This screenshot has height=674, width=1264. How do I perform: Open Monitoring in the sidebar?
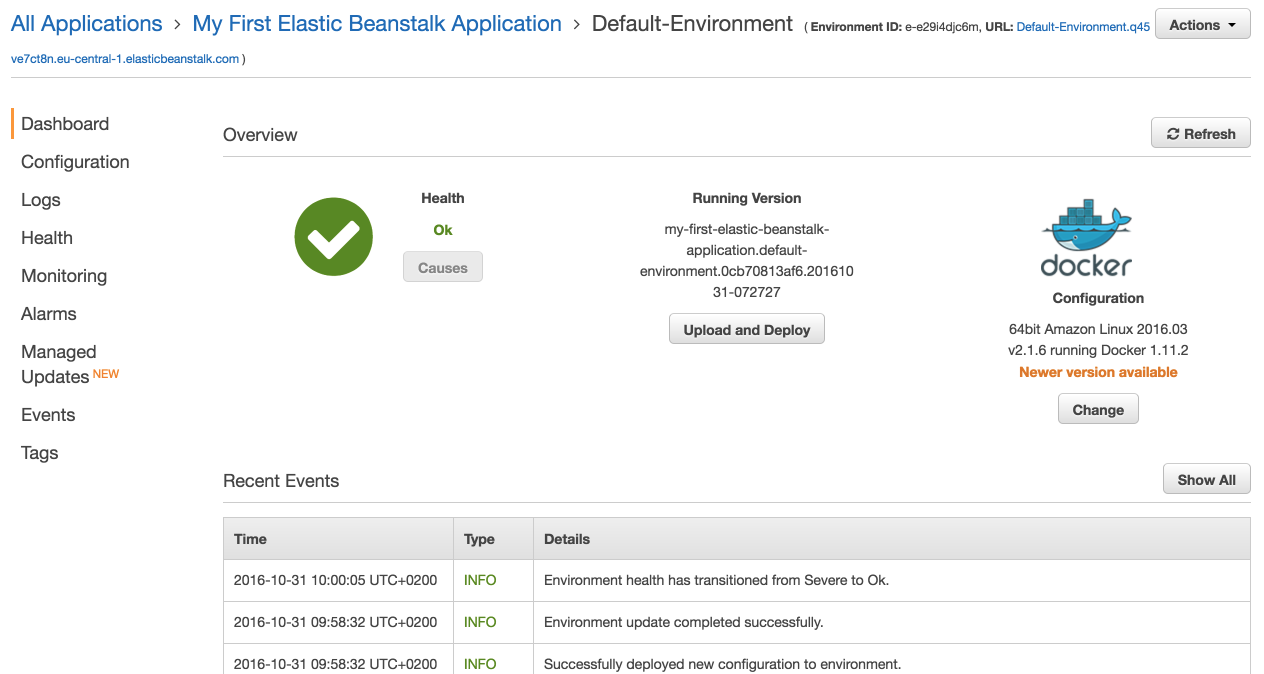point(64,276)
